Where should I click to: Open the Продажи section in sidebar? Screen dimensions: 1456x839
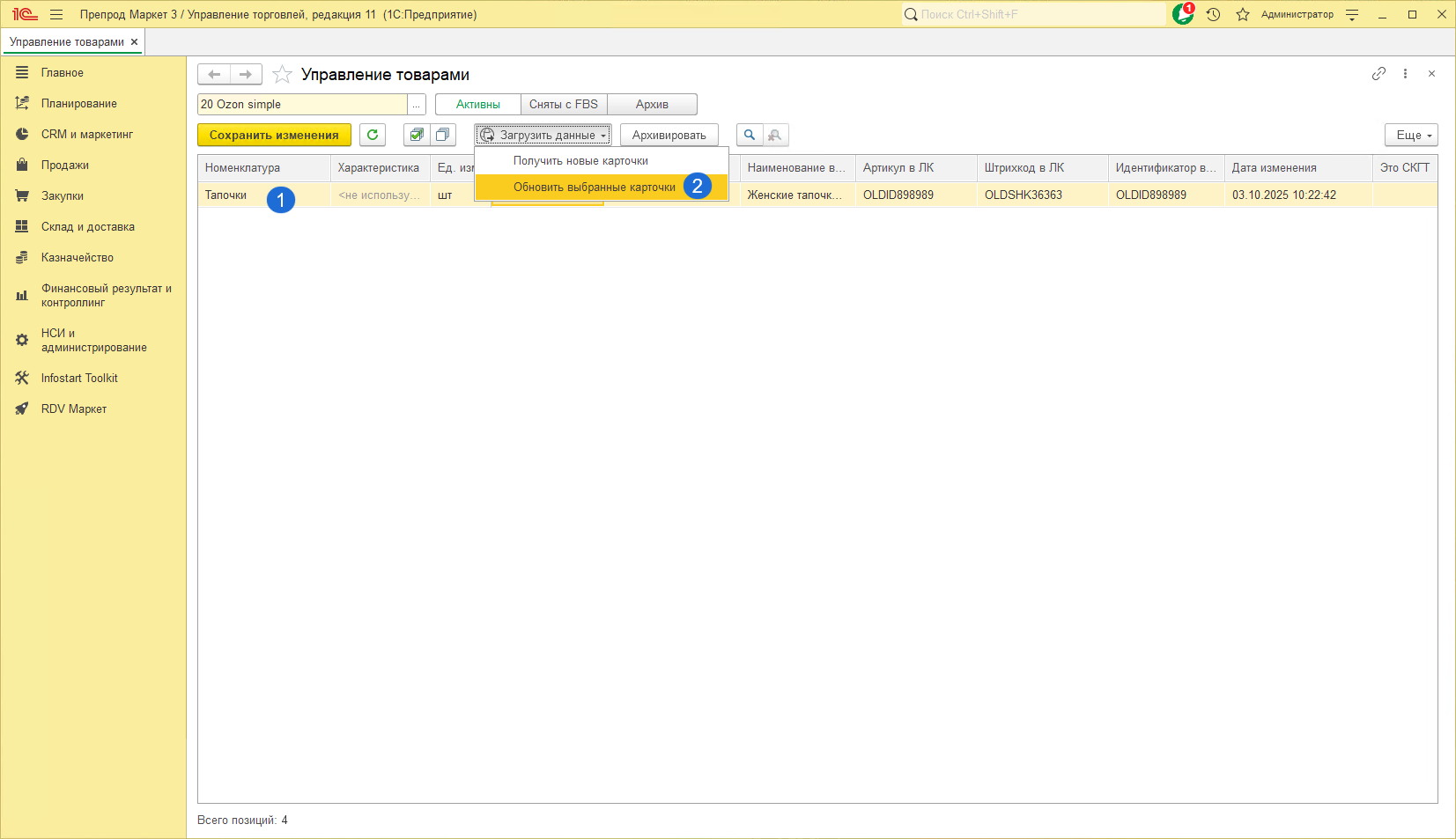(64, 166)
